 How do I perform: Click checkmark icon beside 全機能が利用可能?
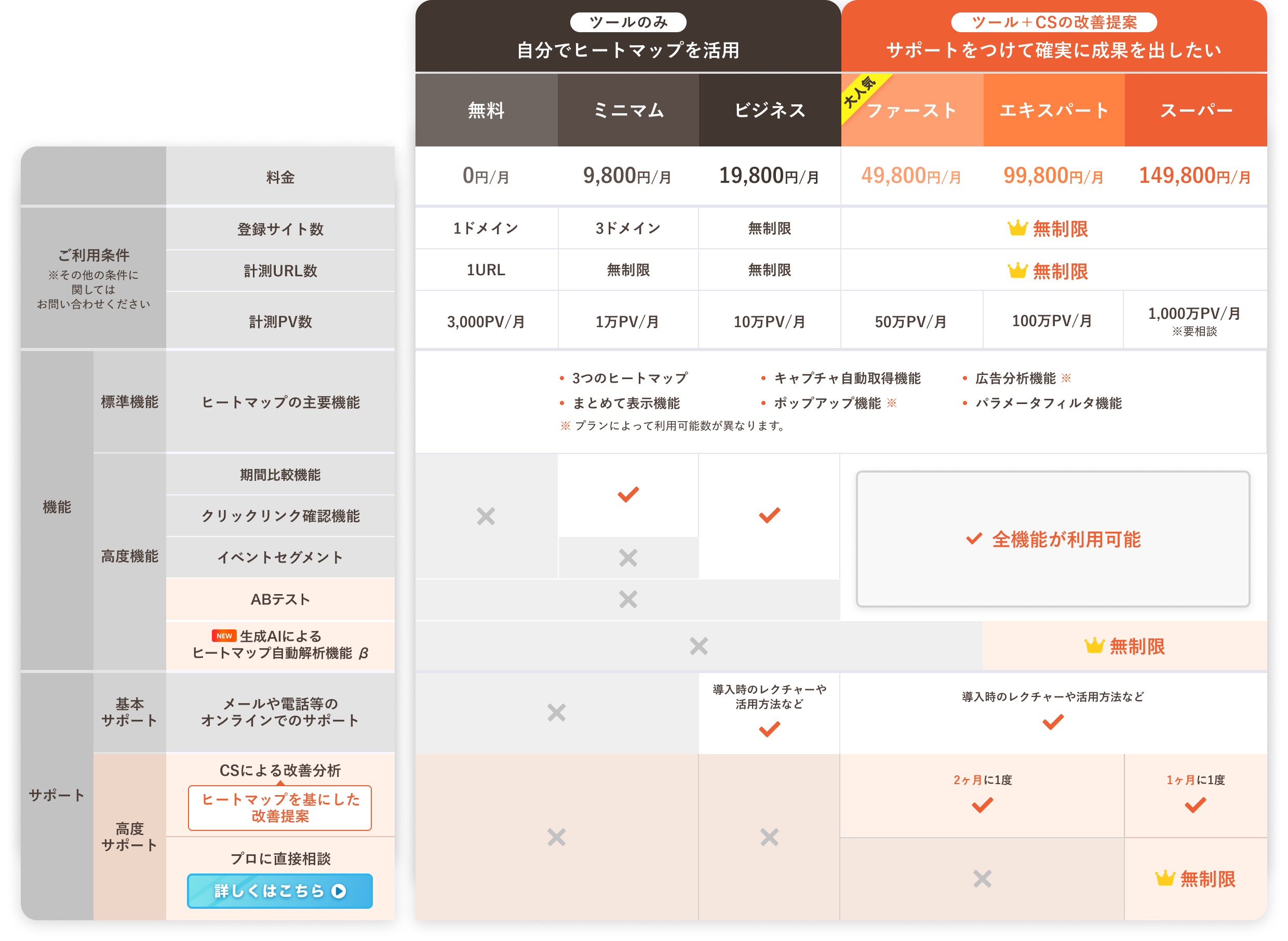[974, 539]
